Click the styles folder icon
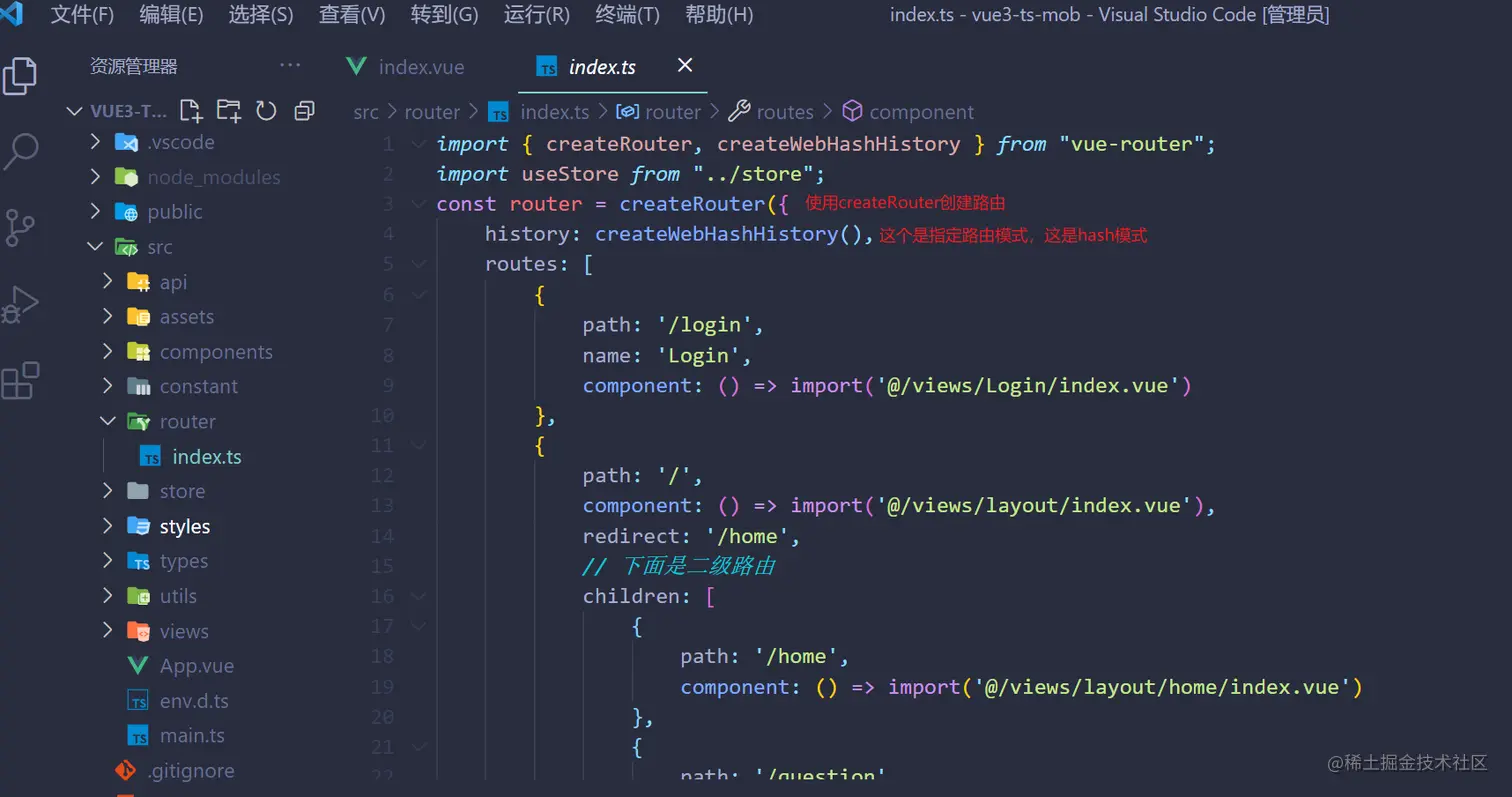This screenshot has height=797, width=1512. (x=139, y=527)
